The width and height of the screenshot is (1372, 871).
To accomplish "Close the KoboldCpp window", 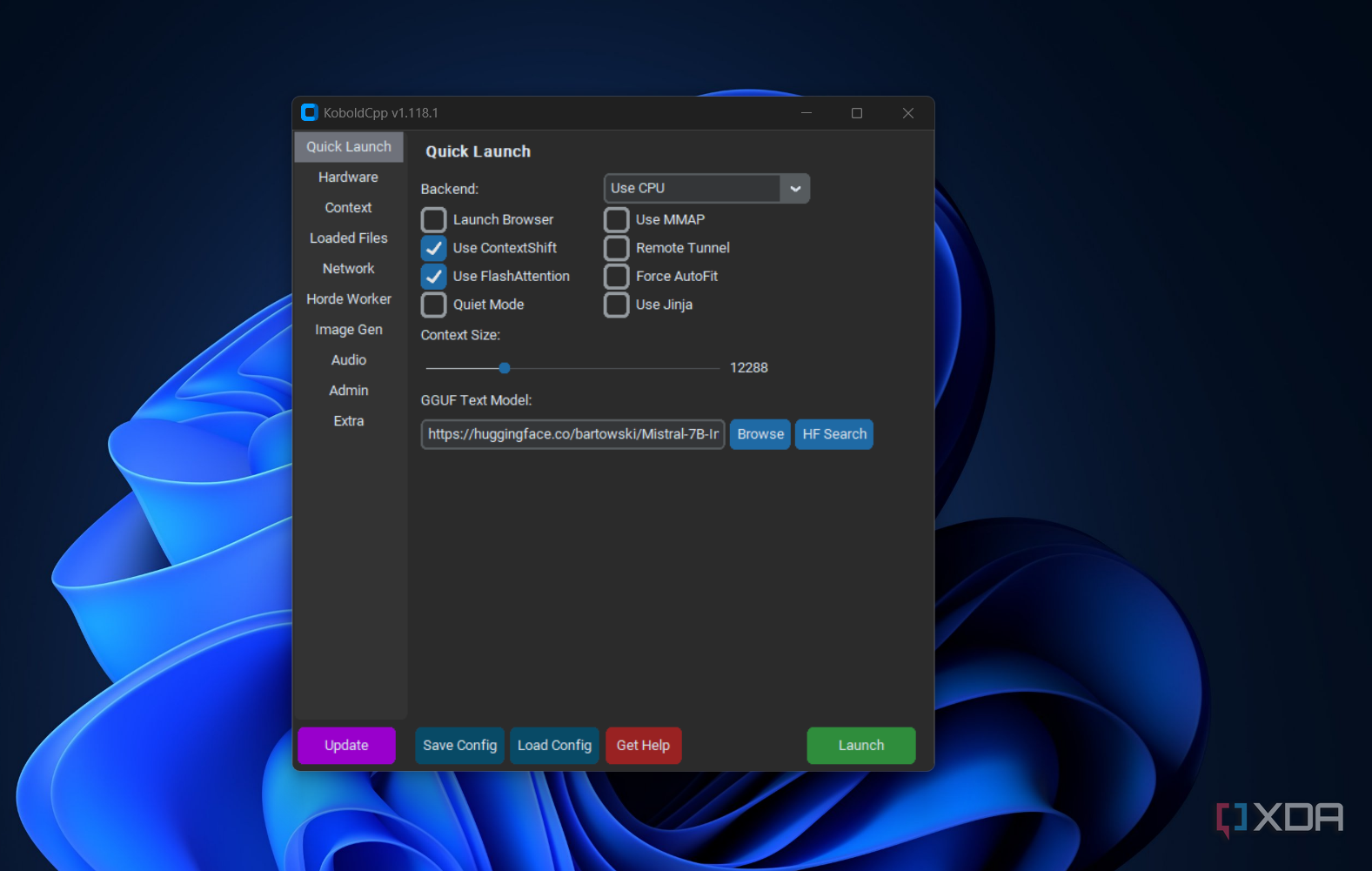I will point(908,113).
